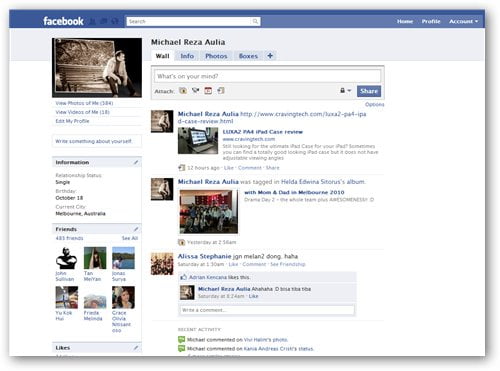Screen dimensions: 500x371
Task: Open Kania Andreas Cristi's status link
Action: pos(278,349)
